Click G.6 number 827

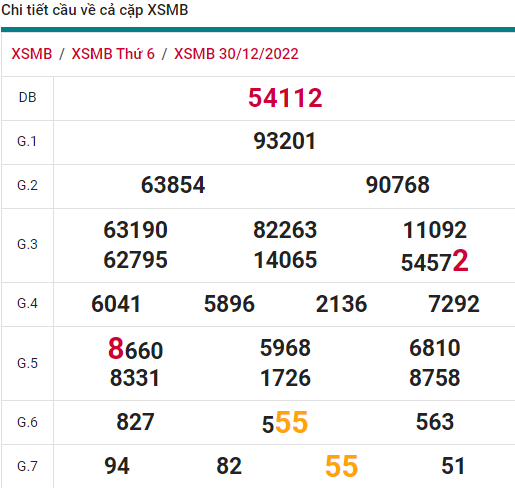pos(135,422)
